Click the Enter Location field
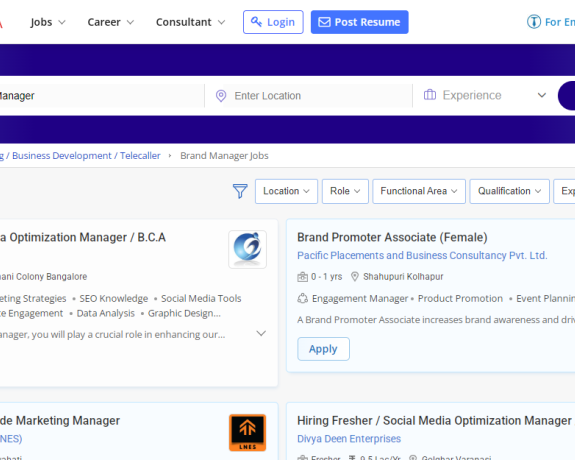This screenshot has height=460, width=575. point(317,96)
